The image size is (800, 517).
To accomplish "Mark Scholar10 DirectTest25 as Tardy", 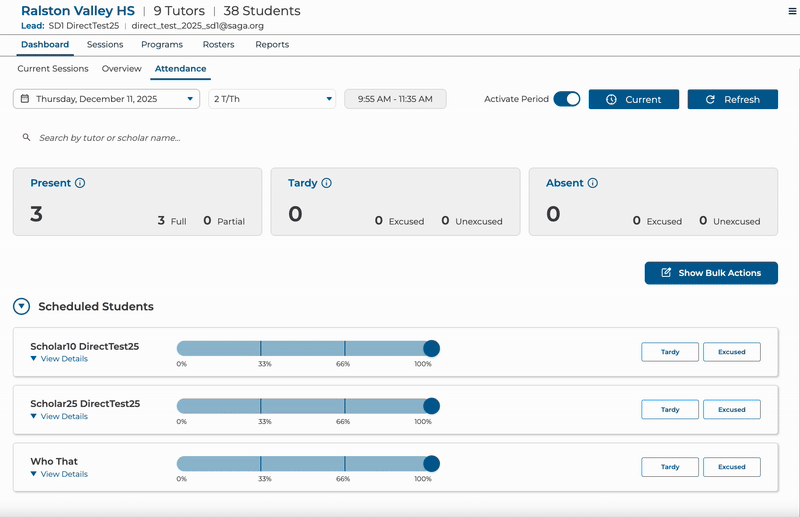I will [x=670, y=352].
